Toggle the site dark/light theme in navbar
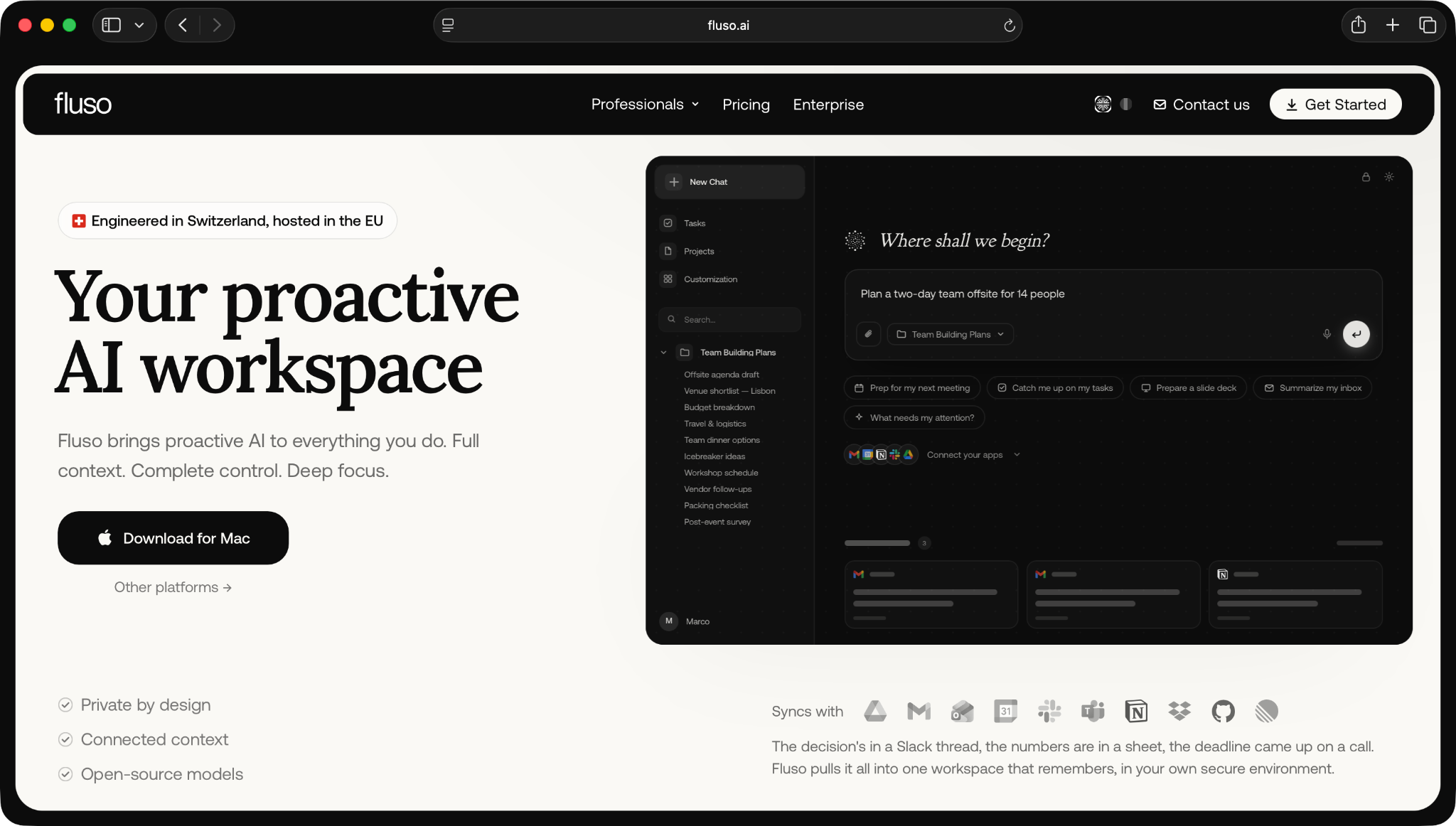Screen dimensions: 1456x826 pos(1126,104)
